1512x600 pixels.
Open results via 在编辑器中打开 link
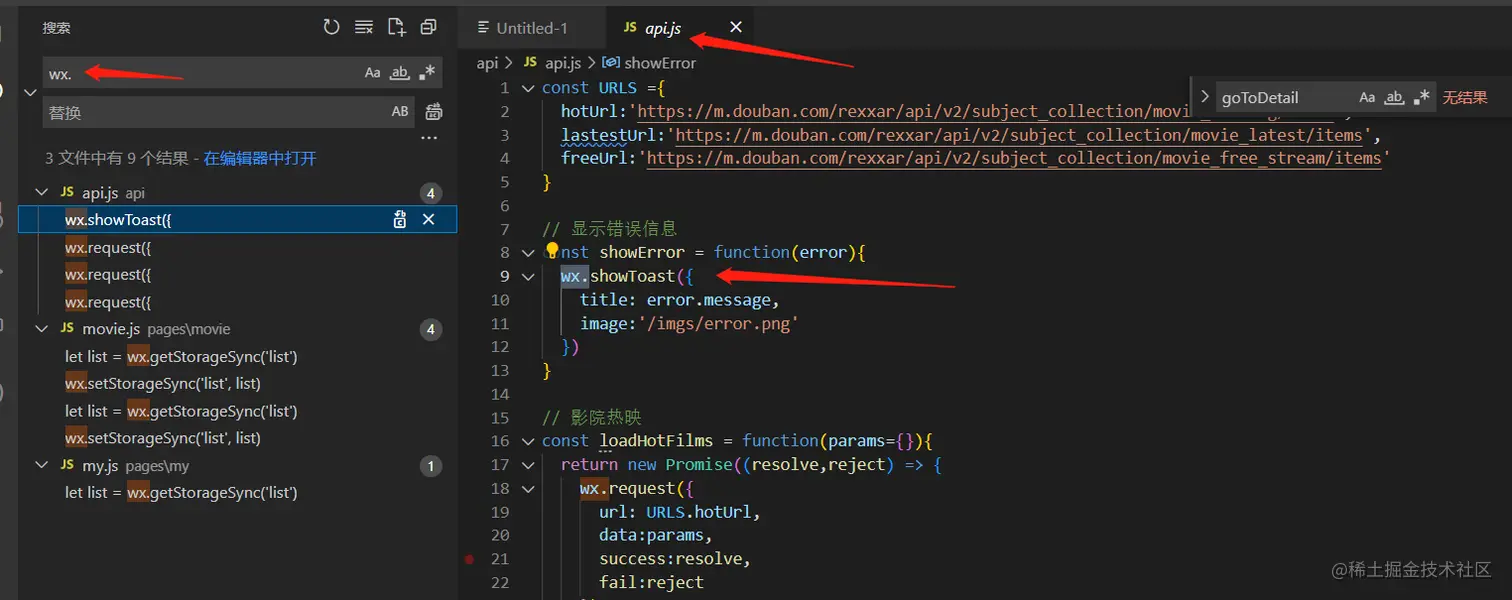[260, 158]
